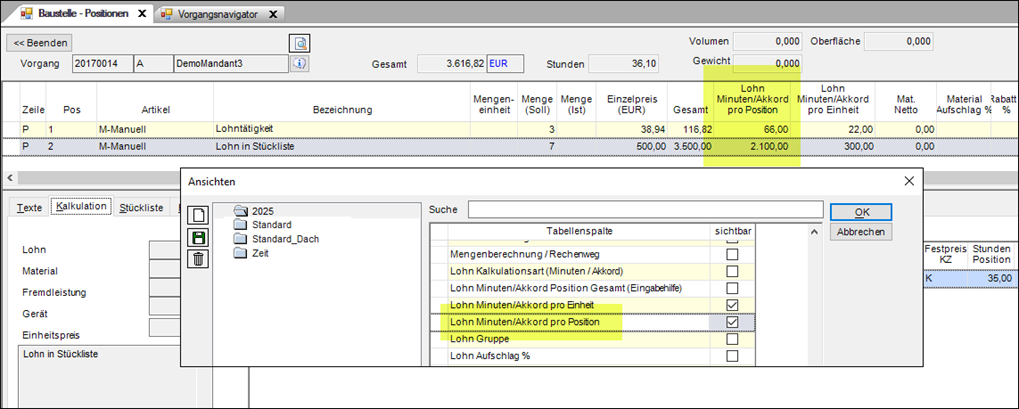Image resolution: width=1019 pixels, height=409 pixels.
Task: Click the DemoMandant3 field
Action: [x=231, y=64]
